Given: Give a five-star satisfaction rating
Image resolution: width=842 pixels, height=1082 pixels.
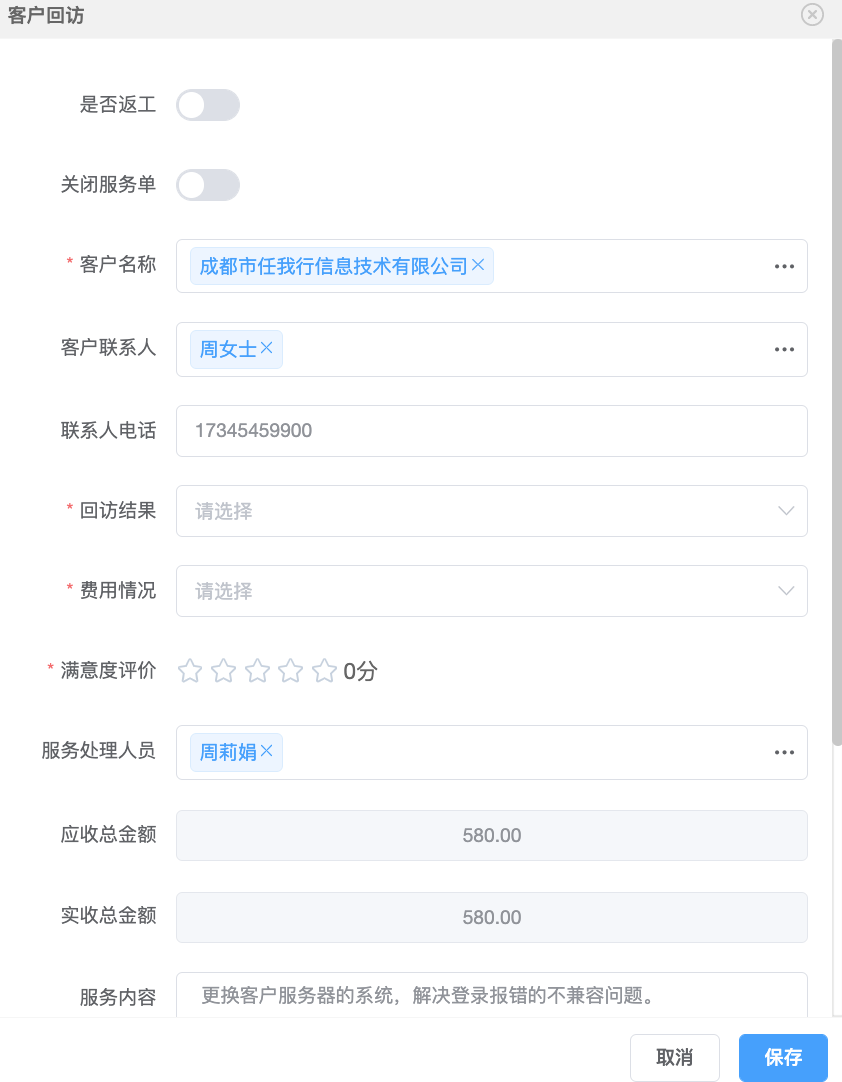Looking at the screenshot, I should 324,671.
